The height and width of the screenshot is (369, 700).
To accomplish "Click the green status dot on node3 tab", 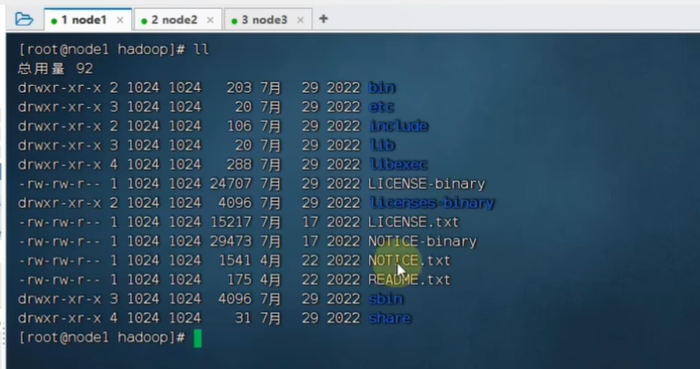I will click(234, 21).
